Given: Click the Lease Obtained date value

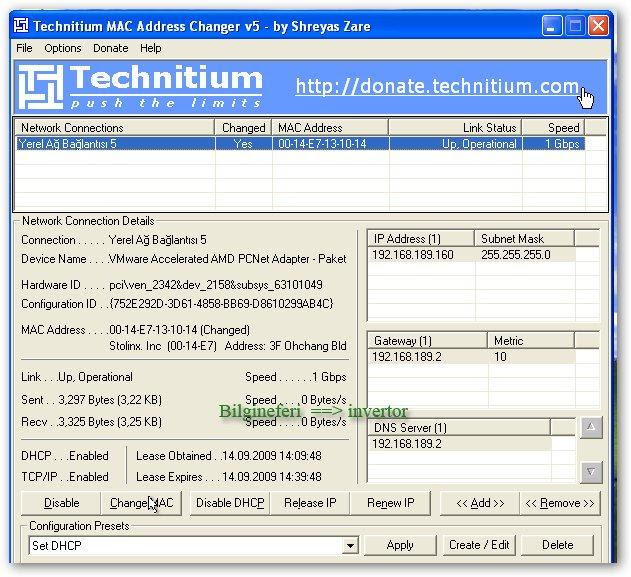Looking at the screenshot, I should (x=271, y=455).
